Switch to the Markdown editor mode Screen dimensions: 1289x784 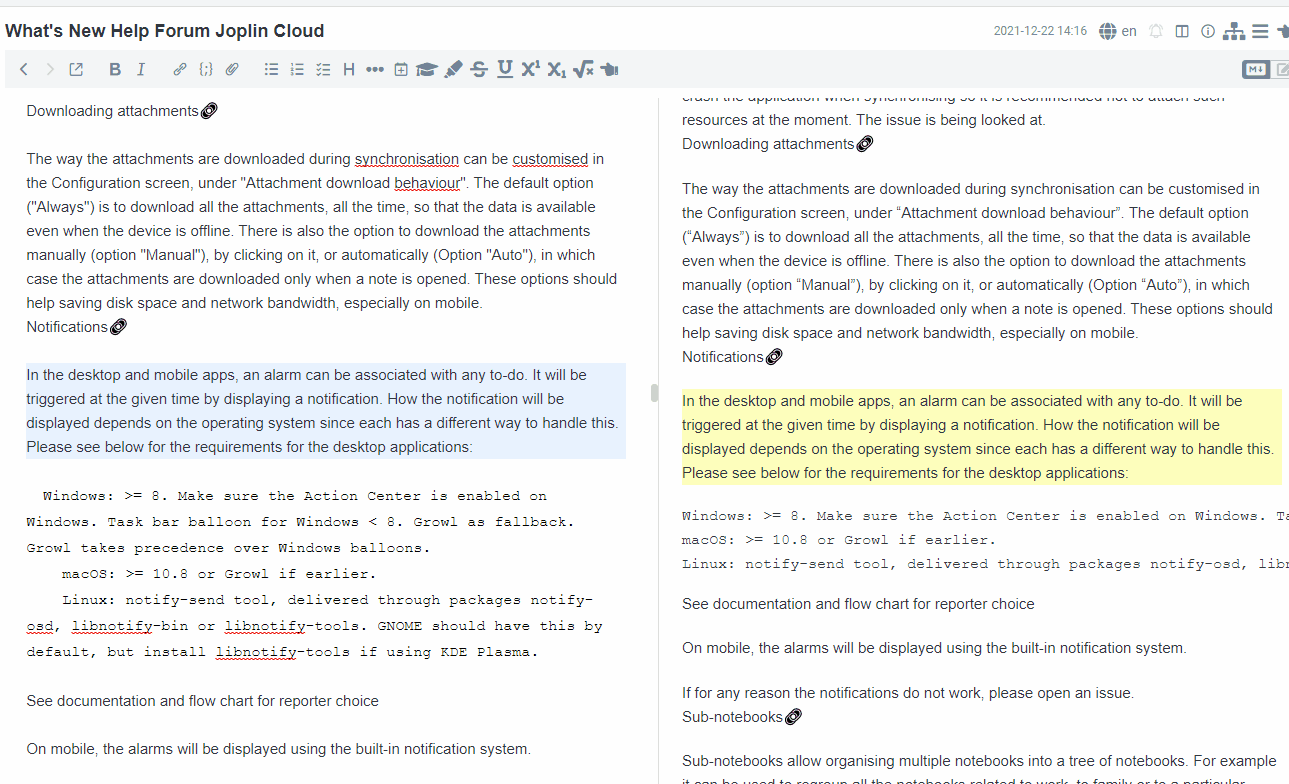coord(1256,69)
